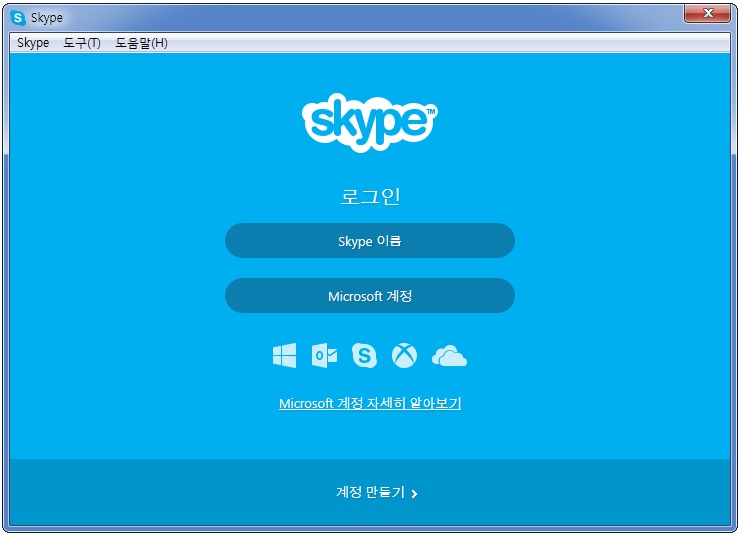The height and width of the screenshot is (534, 738).
Task: Click the Xbox logo icon
Action: 404,355
